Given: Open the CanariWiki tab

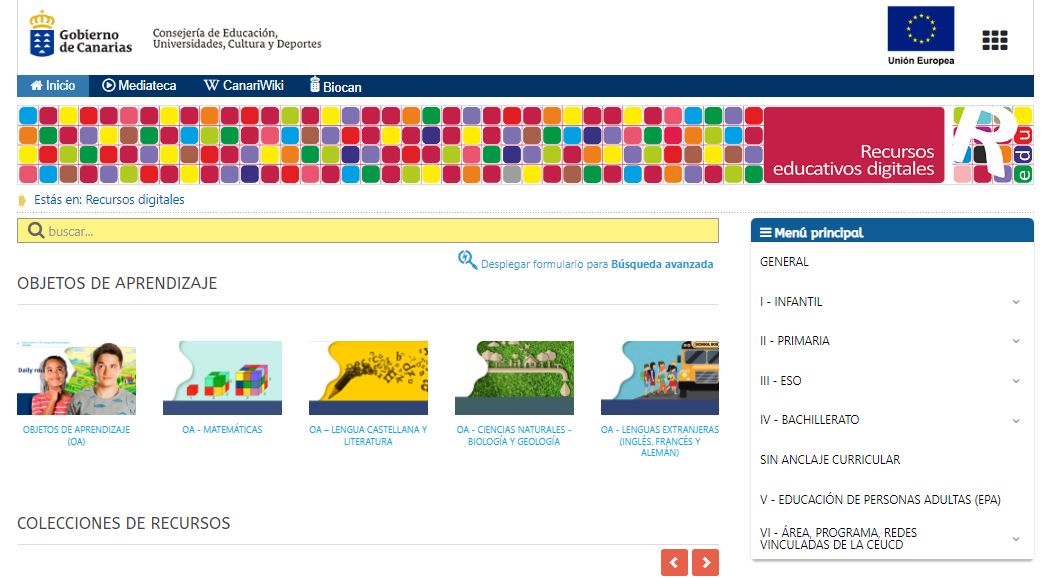Looking at the screenshot, I should coord(243,86).
